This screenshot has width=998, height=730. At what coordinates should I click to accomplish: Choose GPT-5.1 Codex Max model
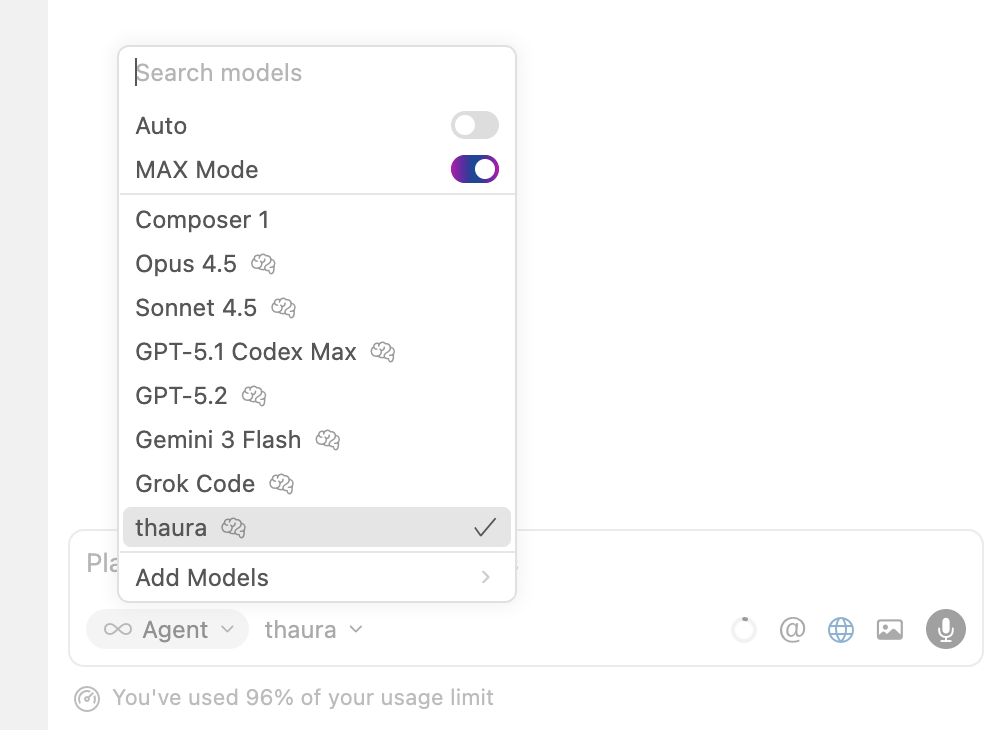tap(246, 352)
